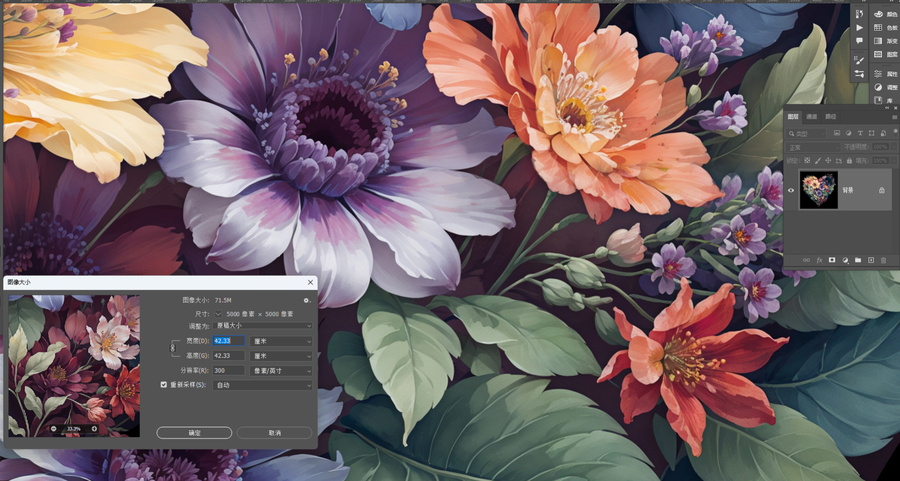Click the lock icon on 背景 layer

882,190
